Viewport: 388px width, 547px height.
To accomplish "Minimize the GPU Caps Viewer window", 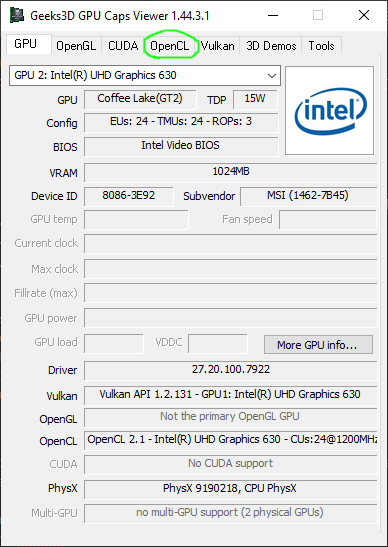I will coord(272,15).
